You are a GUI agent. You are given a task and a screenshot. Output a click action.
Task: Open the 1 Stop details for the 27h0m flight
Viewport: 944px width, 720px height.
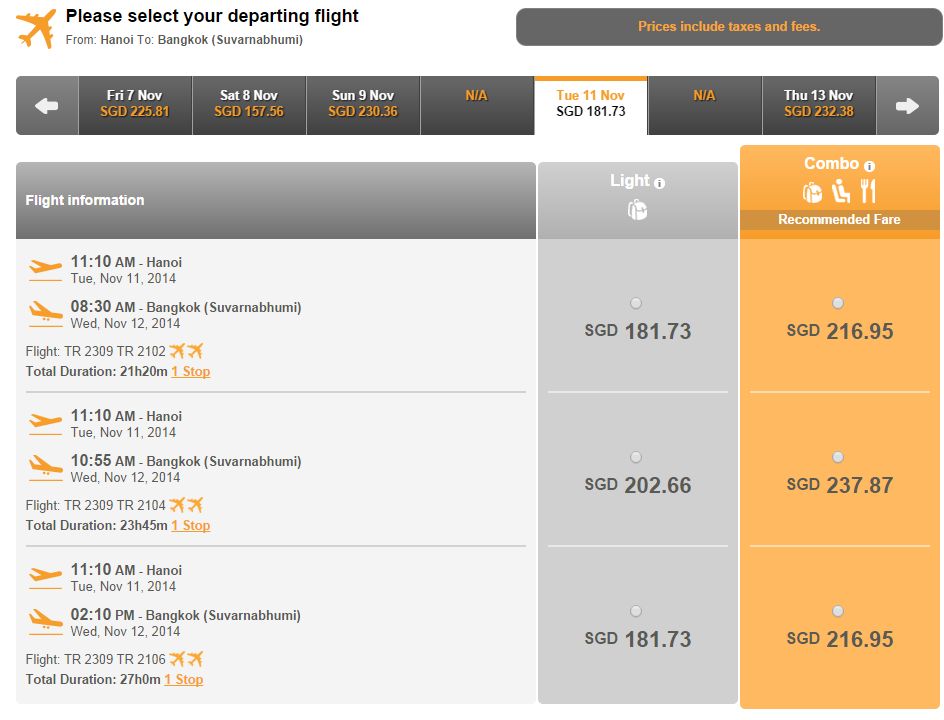pos(184,680)
